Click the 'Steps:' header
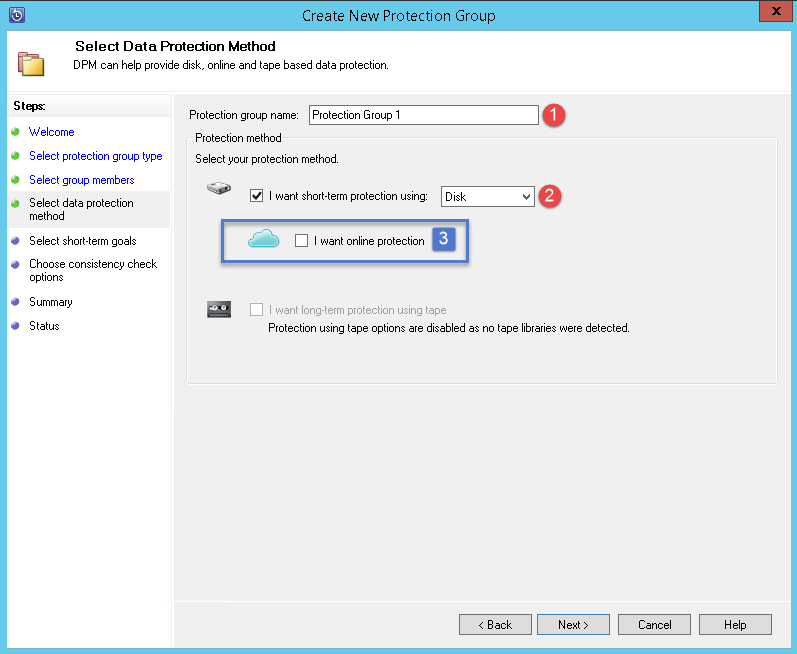797x654 pixels. click(x=29, y=106)
